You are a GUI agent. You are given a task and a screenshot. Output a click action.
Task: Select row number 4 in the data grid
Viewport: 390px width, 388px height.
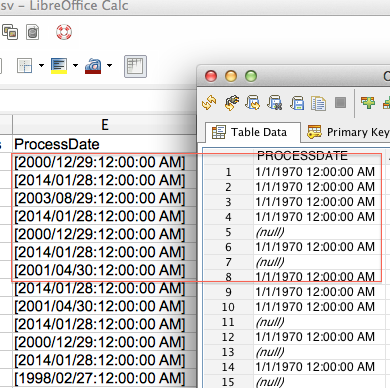pyautogui.click(x=228, y=217)
